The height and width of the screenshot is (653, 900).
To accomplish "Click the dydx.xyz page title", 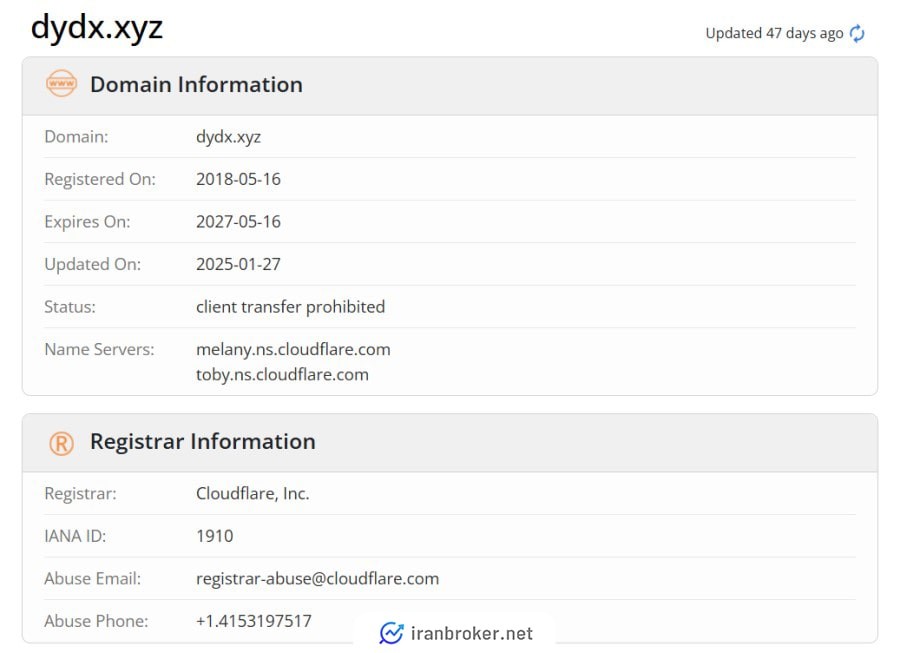I will [x=96, y=28].
